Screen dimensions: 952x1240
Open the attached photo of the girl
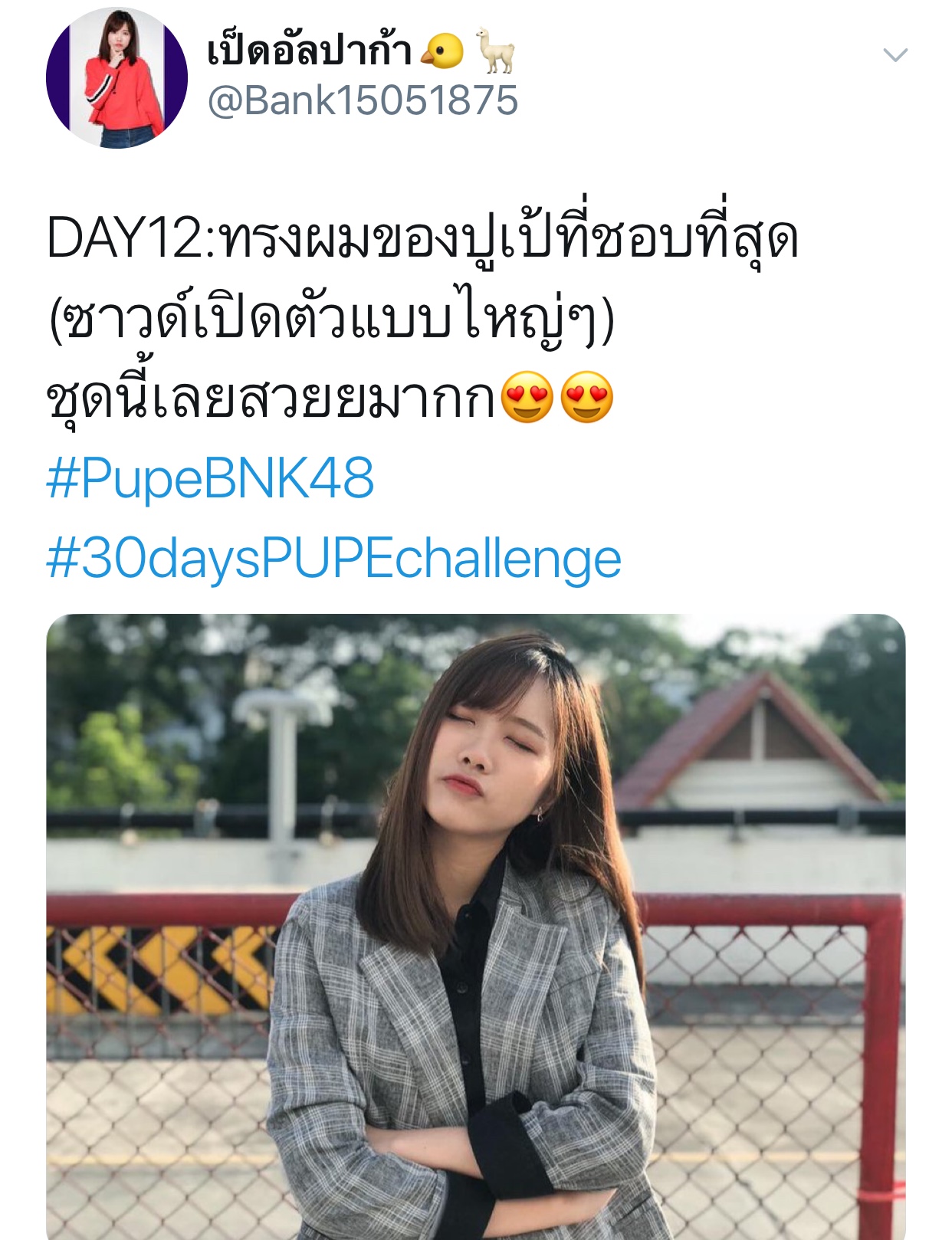pyautogui.click(x=476, y=927)
